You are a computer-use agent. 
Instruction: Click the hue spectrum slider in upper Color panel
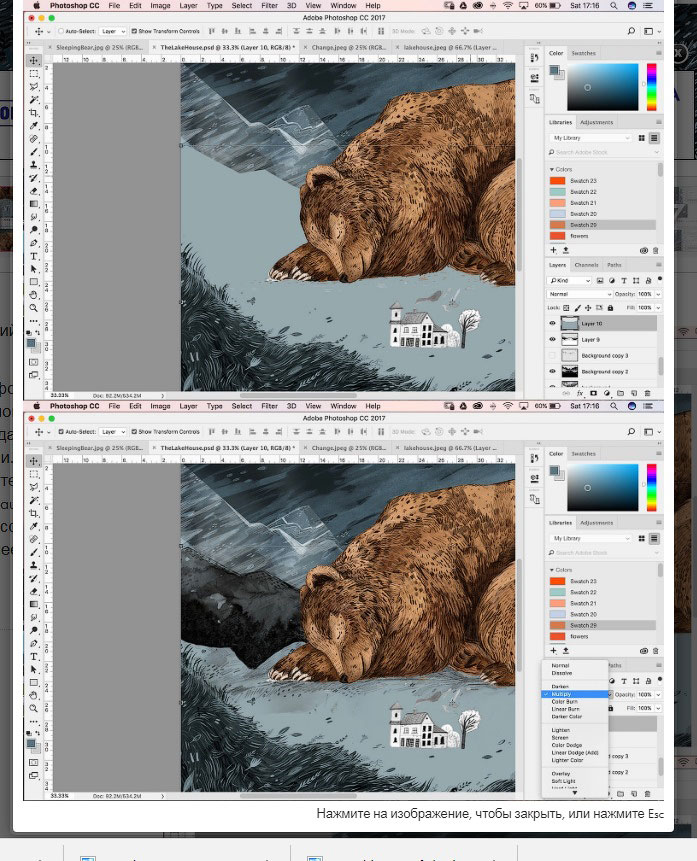651,87
